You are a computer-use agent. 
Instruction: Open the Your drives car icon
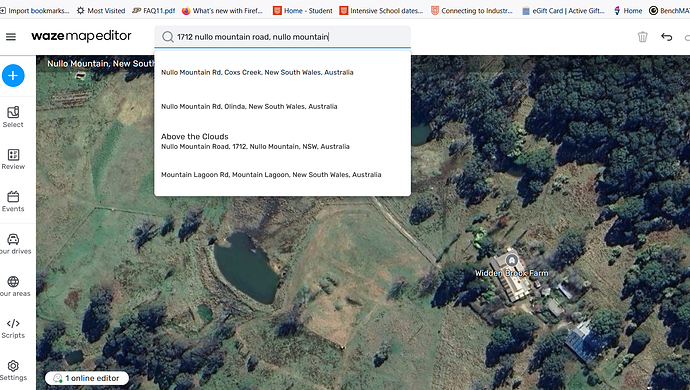coord(13,244)
